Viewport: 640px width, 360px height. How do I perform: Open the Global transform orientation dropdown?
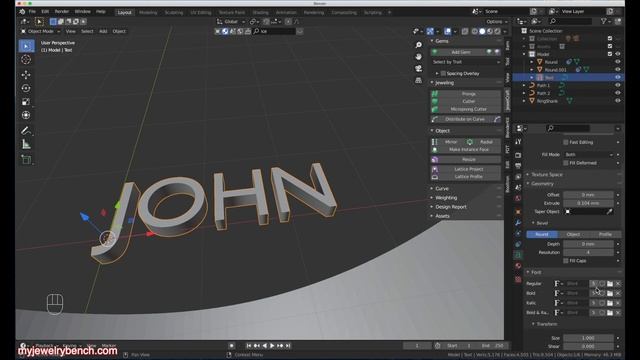point(231,22)
